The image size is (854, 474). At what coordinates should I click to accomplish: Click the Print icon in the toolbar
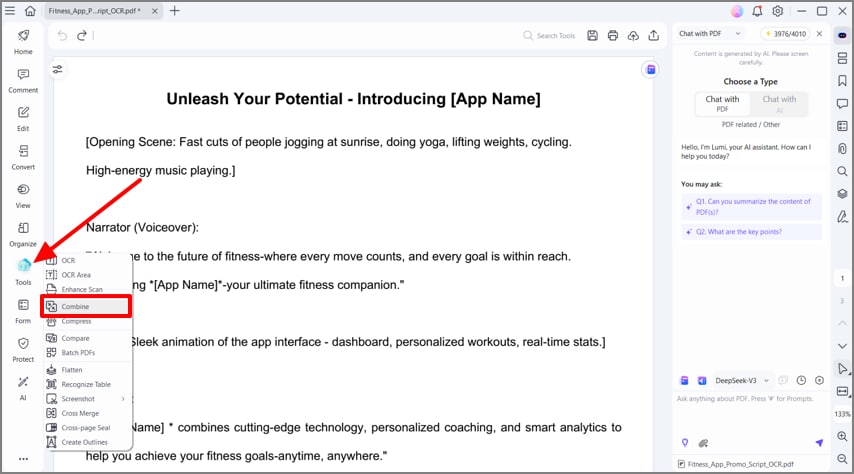click(x=613, y=36)
